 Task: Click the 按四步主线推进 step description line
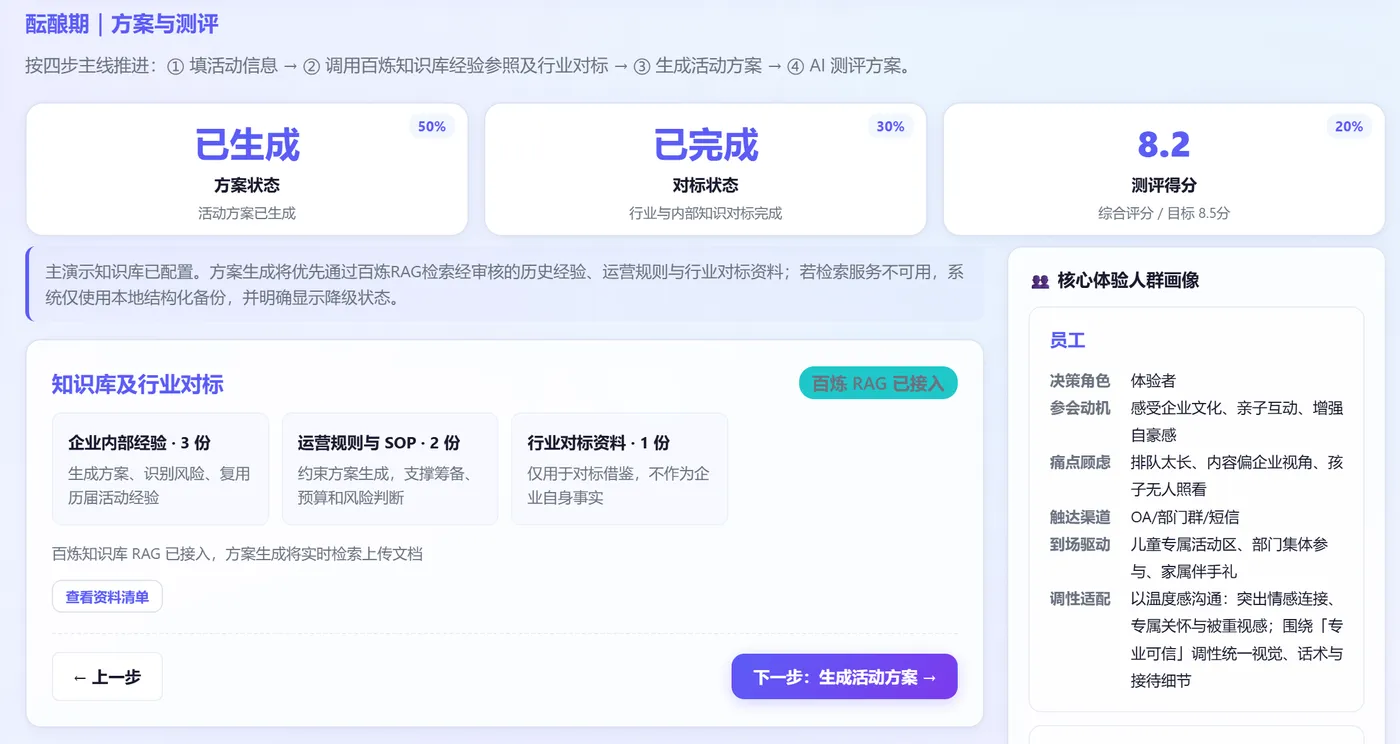[467, 66]
